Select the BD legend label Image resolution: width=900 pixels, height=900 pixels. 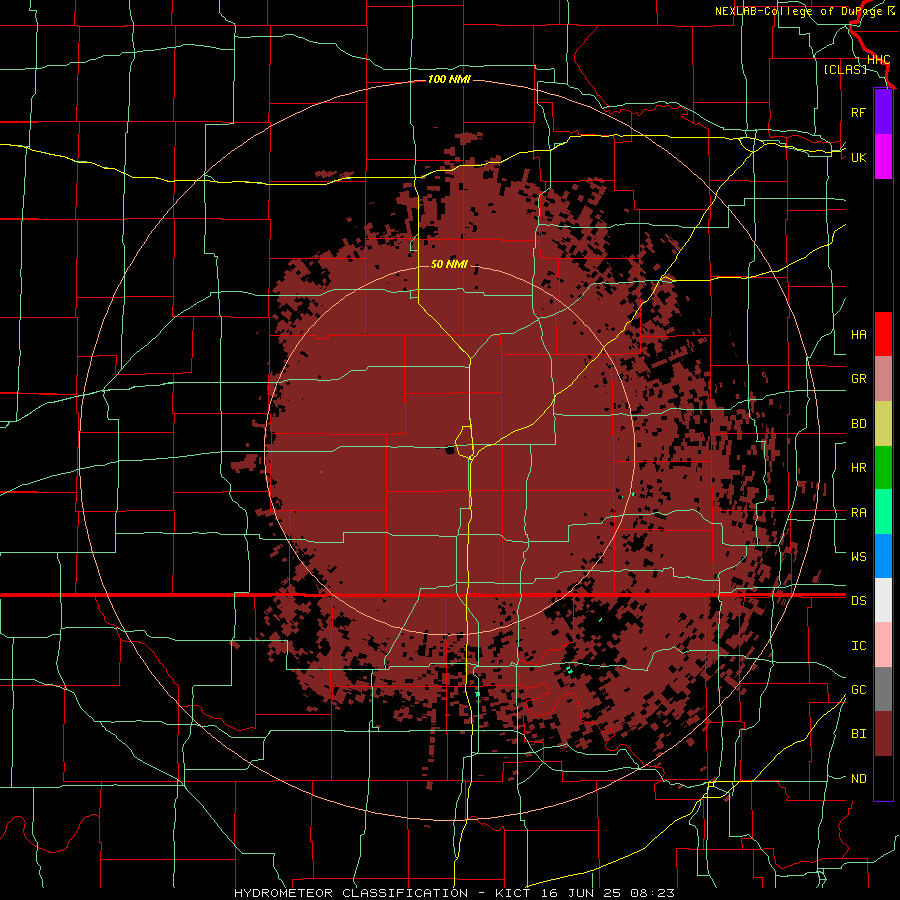pyautogui.click(x=858, y=424)
